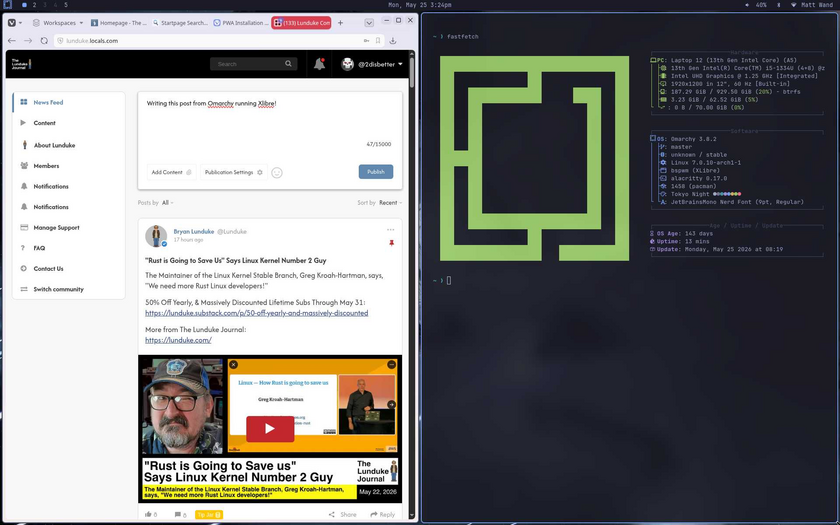Click the site search magnifier icon

pos(288,64)
